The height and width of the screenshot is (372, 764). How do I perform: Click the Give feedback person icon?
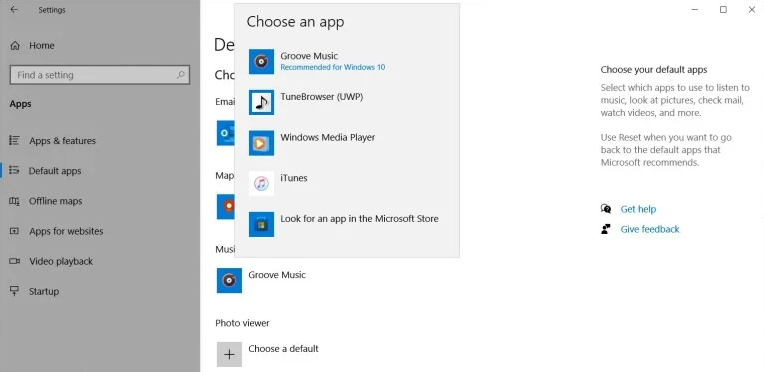tap(606, 229)
